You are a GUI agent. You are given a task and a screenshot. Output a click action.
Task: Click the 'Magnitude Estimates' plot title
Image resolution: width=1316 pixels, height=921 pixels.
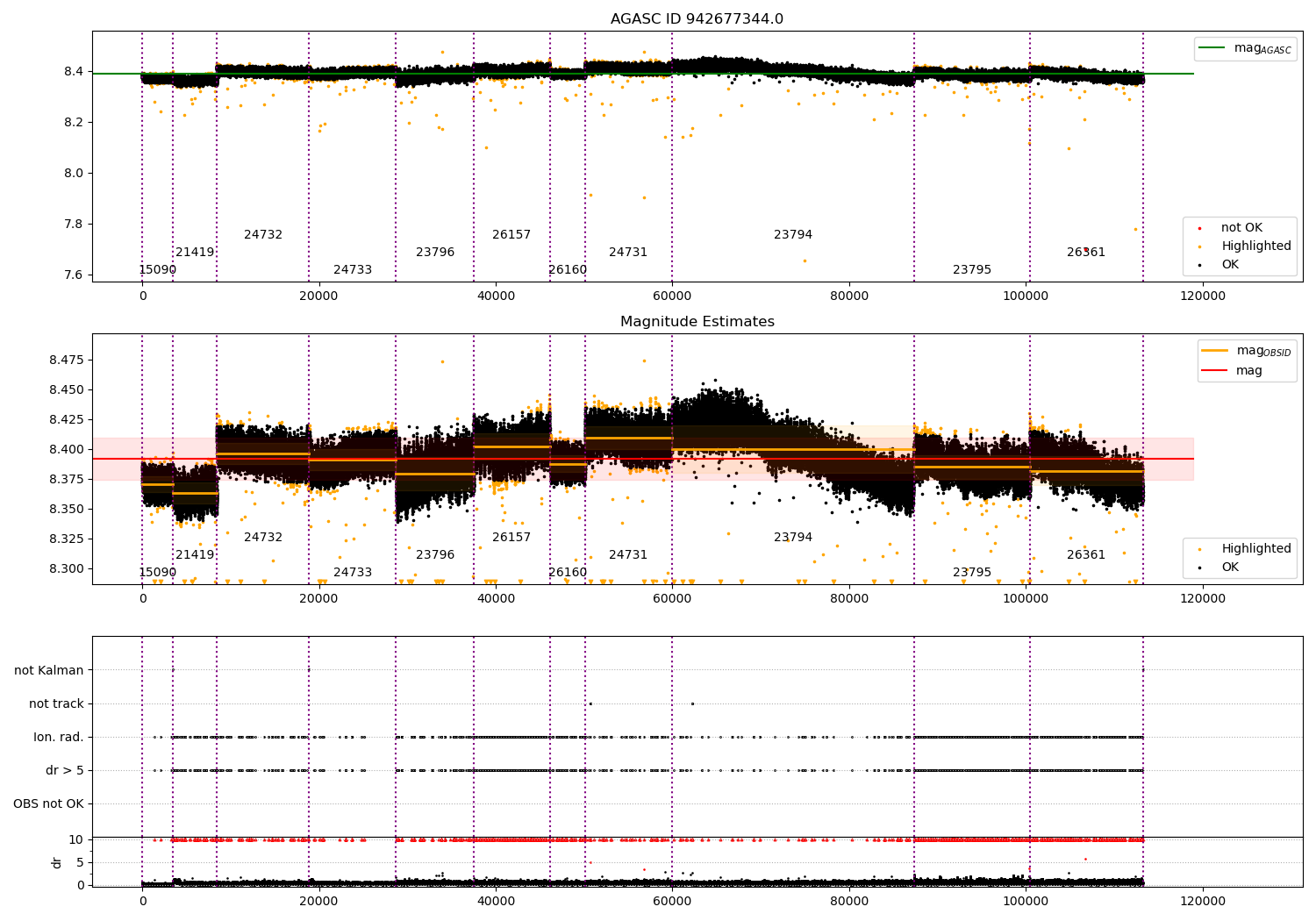point(697,322)
